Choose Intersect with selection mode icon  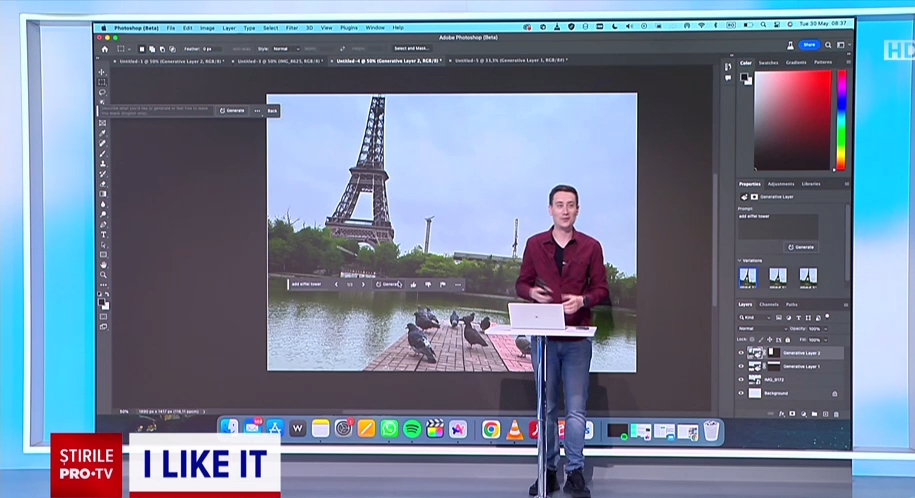[x=172, y=49]
